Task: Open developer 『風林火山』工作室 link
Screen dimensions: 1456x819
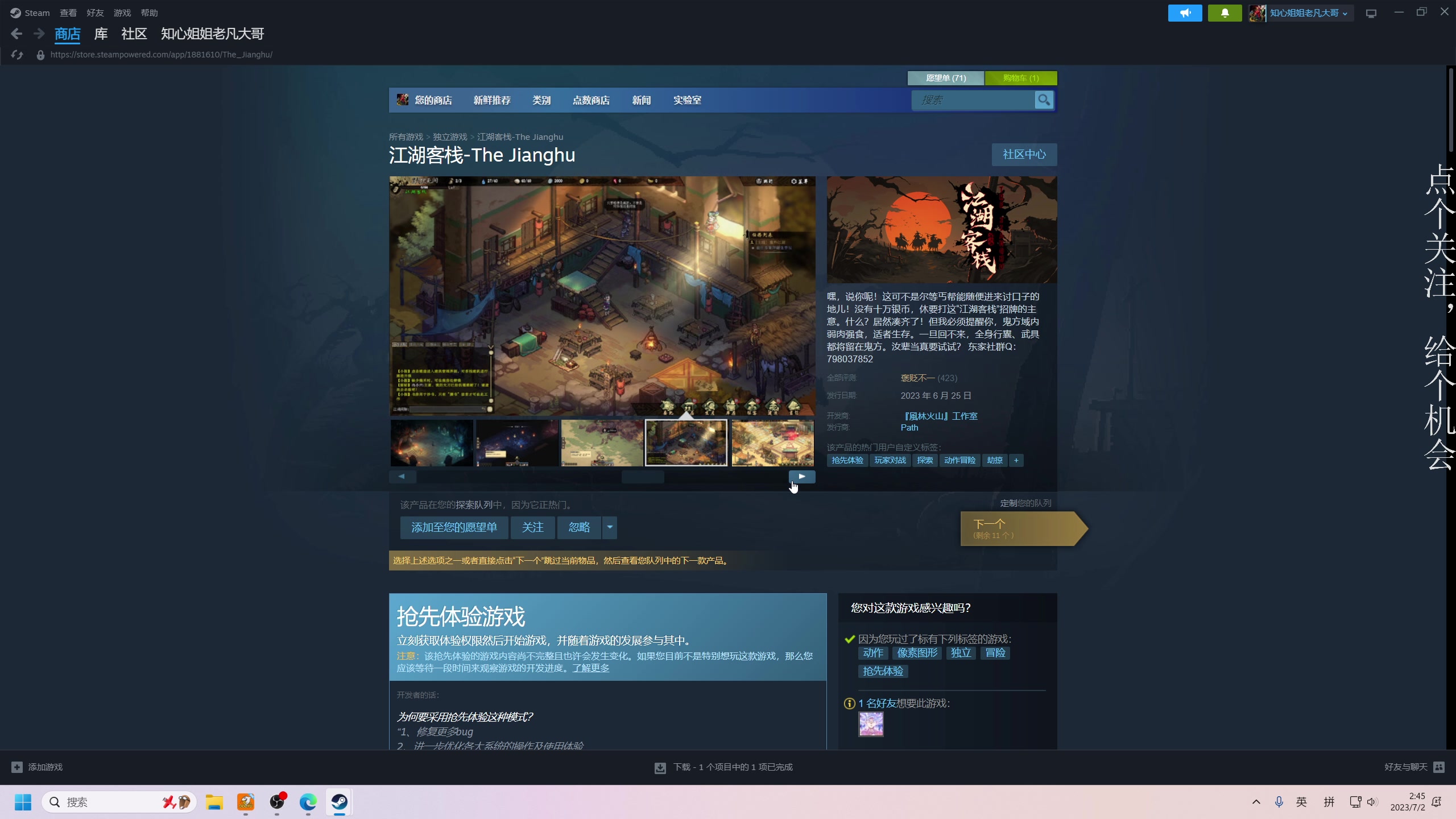Action: (x=939, y=416)
